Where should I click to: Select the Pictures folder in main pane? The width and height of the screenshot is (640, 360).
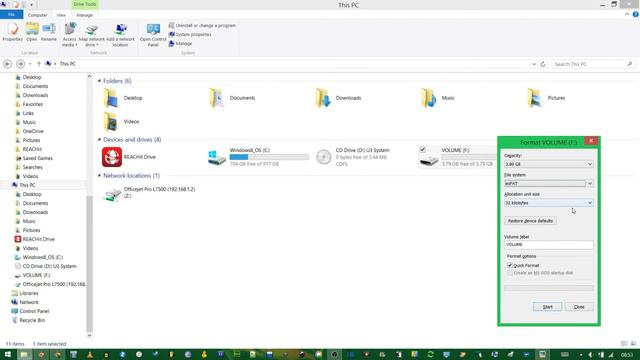pyautogui.click(x=546, y=98)
